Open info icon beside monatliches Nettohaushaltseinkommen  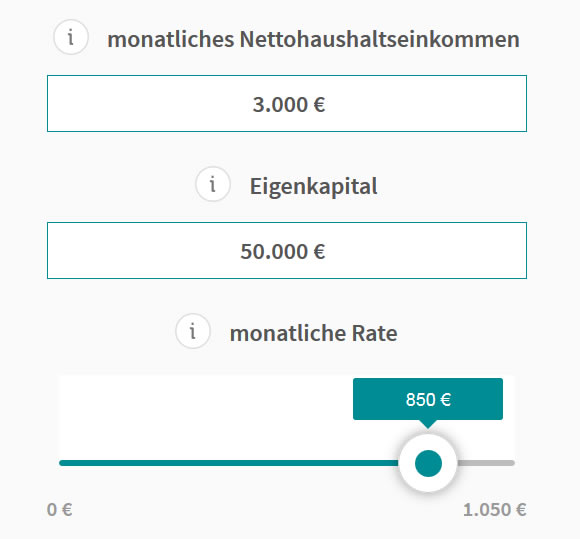(71, 37)
